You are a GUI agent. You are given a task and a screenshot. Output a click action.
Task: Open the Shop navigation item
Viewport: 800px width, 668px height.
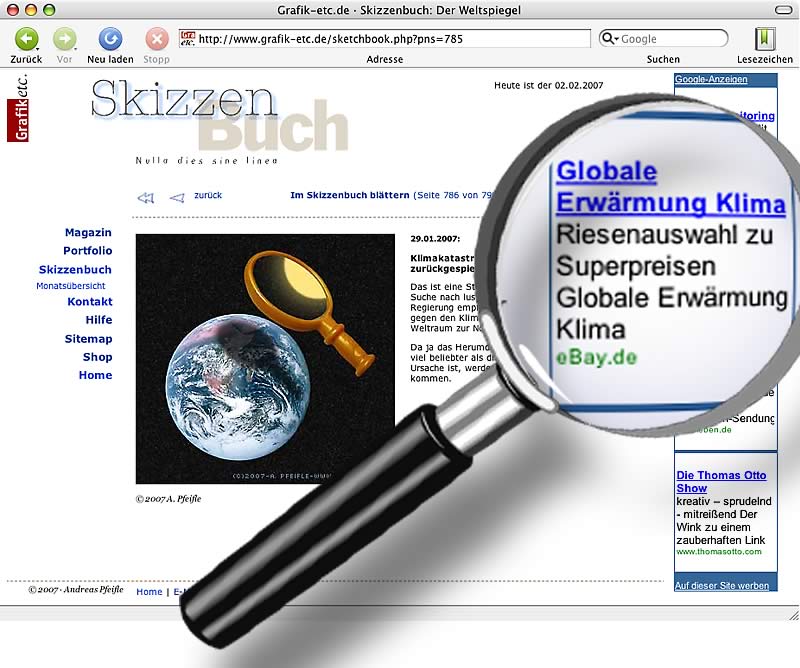(x=97, y=357)
